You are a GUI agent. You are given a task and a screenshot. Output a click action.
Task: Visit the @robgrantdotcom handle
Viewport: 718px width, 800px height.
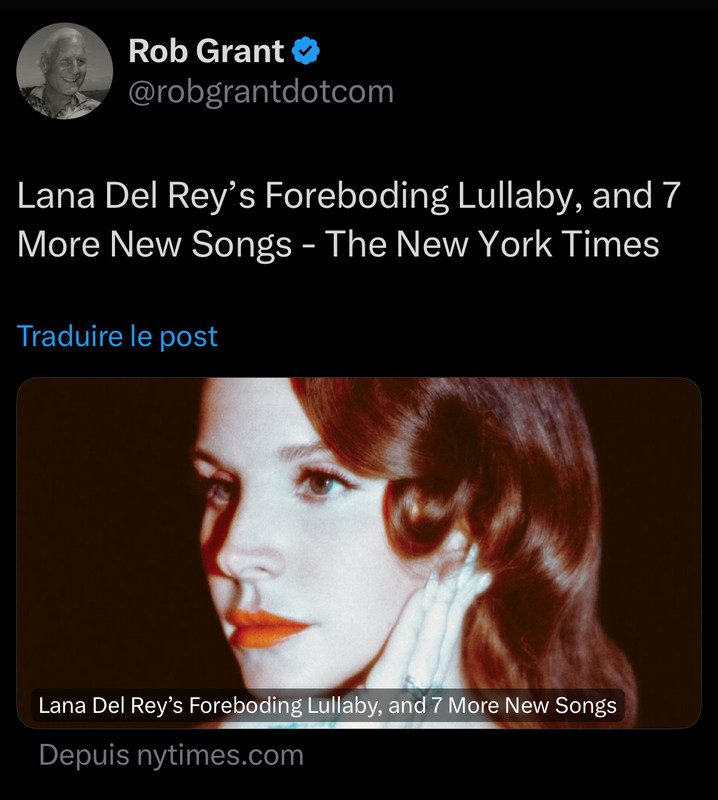[261, 92]
